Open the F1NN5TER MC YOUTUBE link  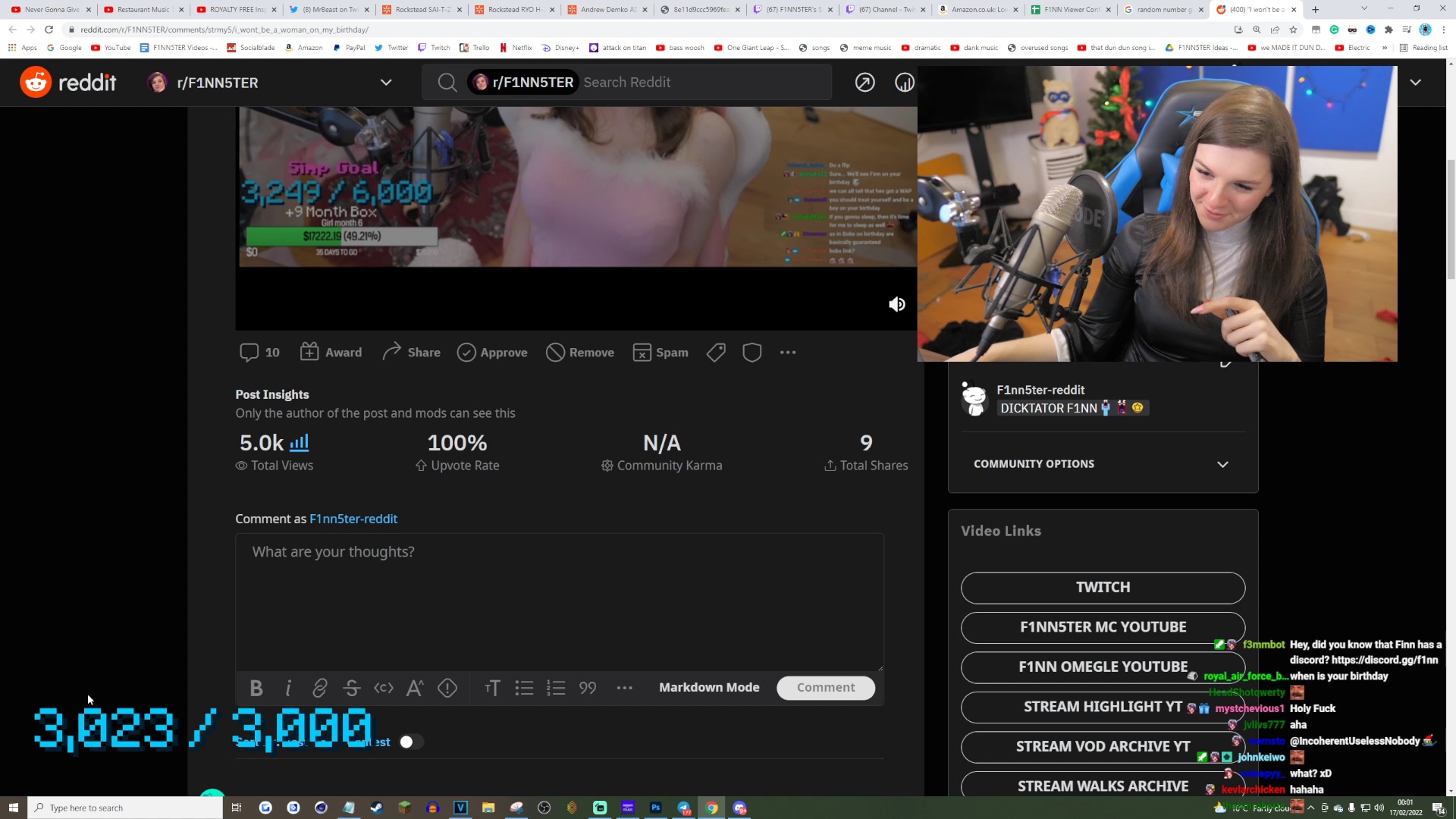point(1103,627)
